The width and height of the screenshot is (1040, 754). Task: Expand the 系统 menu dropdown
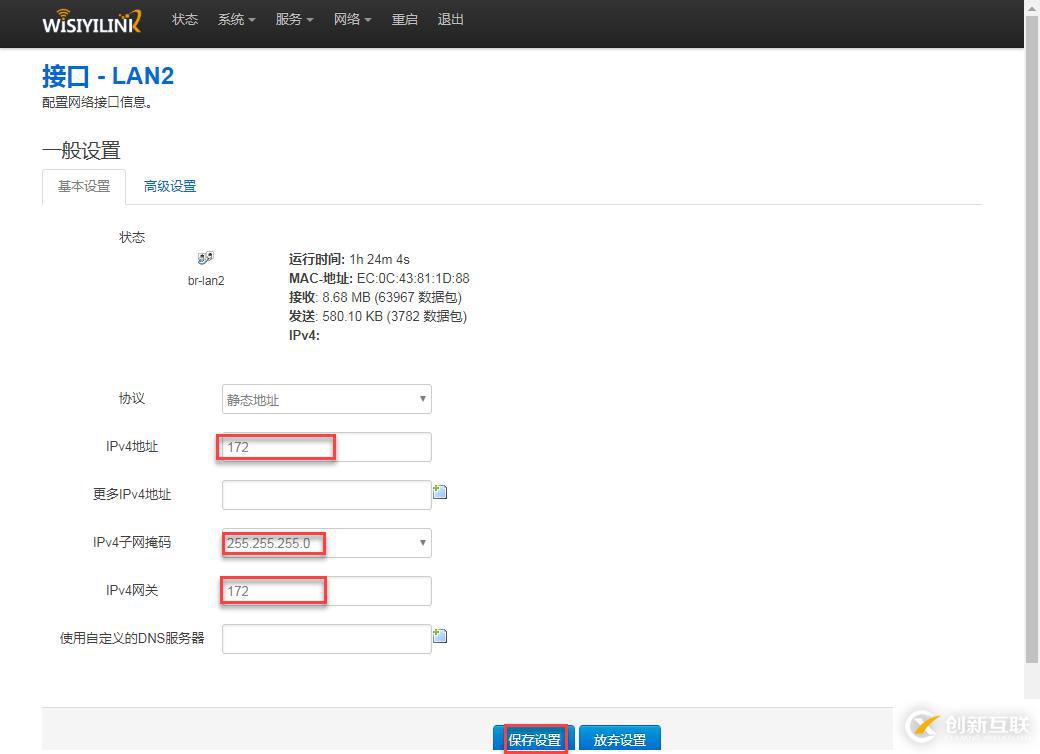236,19
